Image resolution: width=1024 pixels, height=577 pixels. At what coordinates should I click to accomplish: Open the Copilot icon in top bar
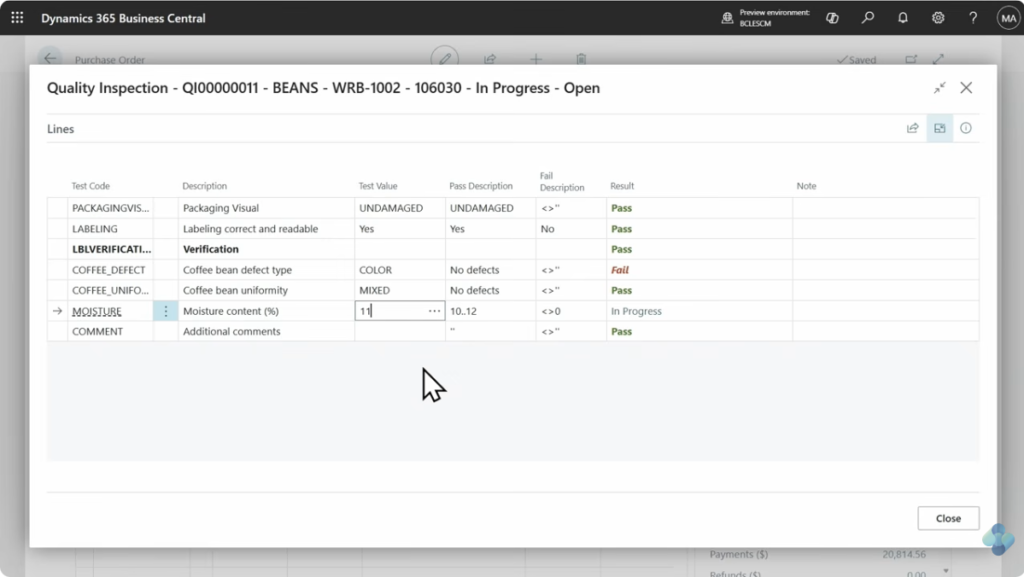tap(832, 18)
